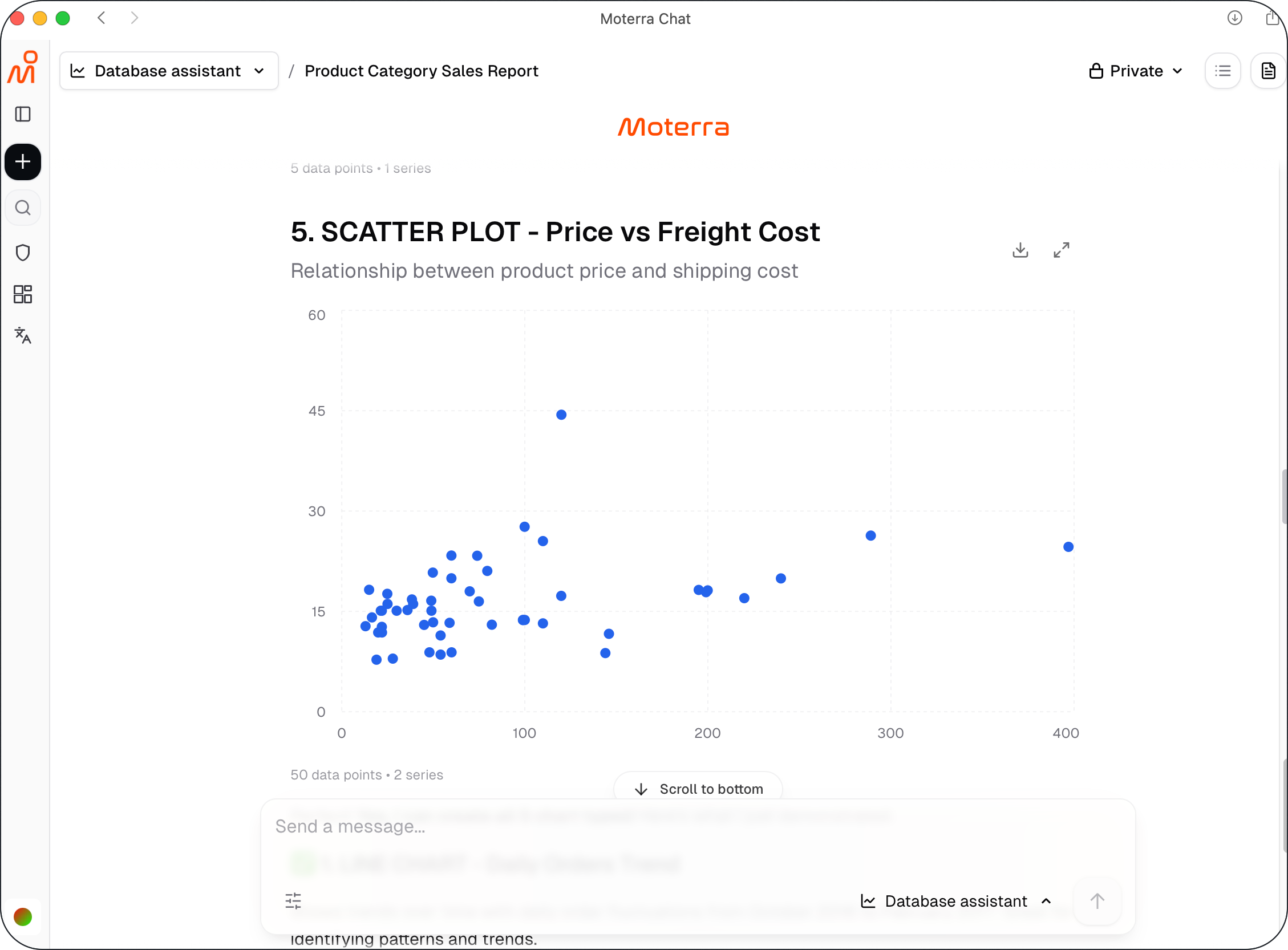Open the search icon in sidebar
The height and width of the screenshot is (950, 1288).
[22, 208]
